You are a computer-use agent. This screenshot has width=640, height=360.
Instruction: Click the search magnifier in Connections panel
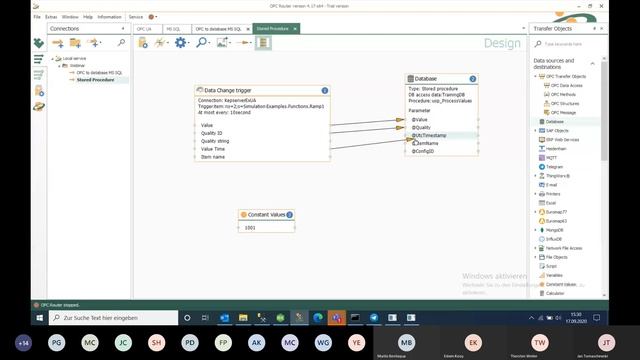tap(121, 42)
